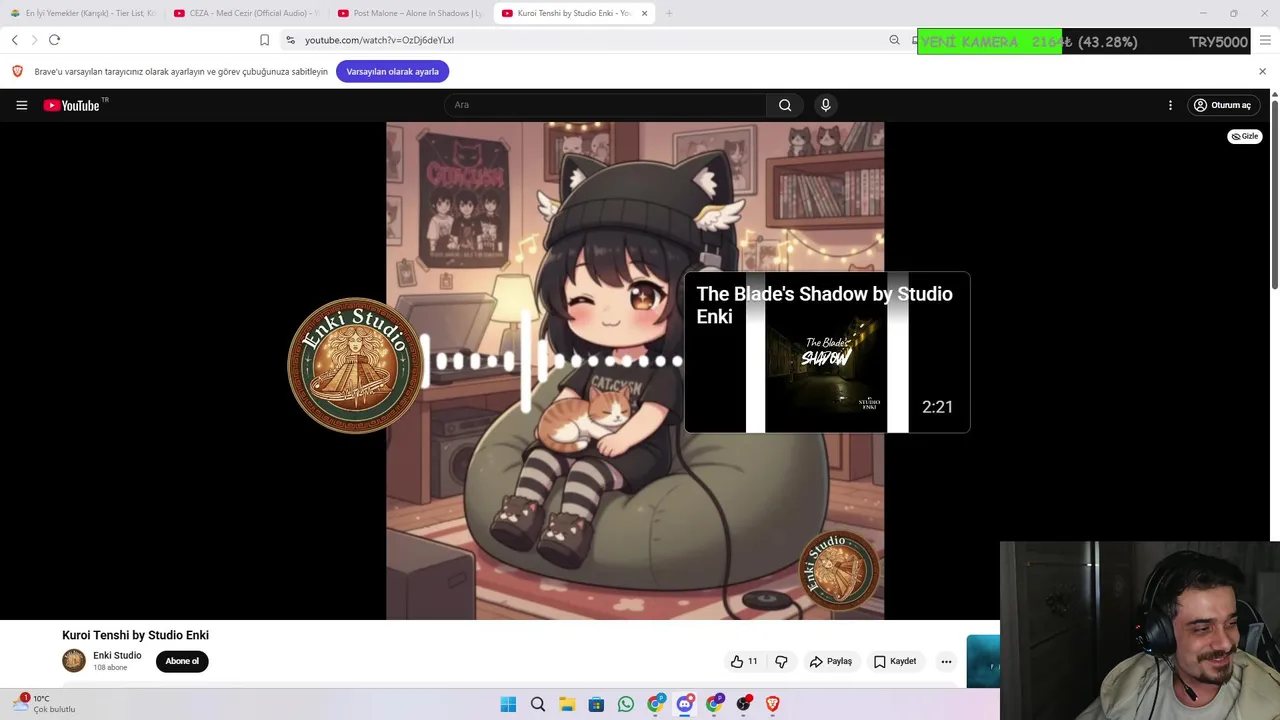The image size is (1280, 720).
Task: Open the YouTube hamburger guide menu
Action: click(x=21, y=105)
